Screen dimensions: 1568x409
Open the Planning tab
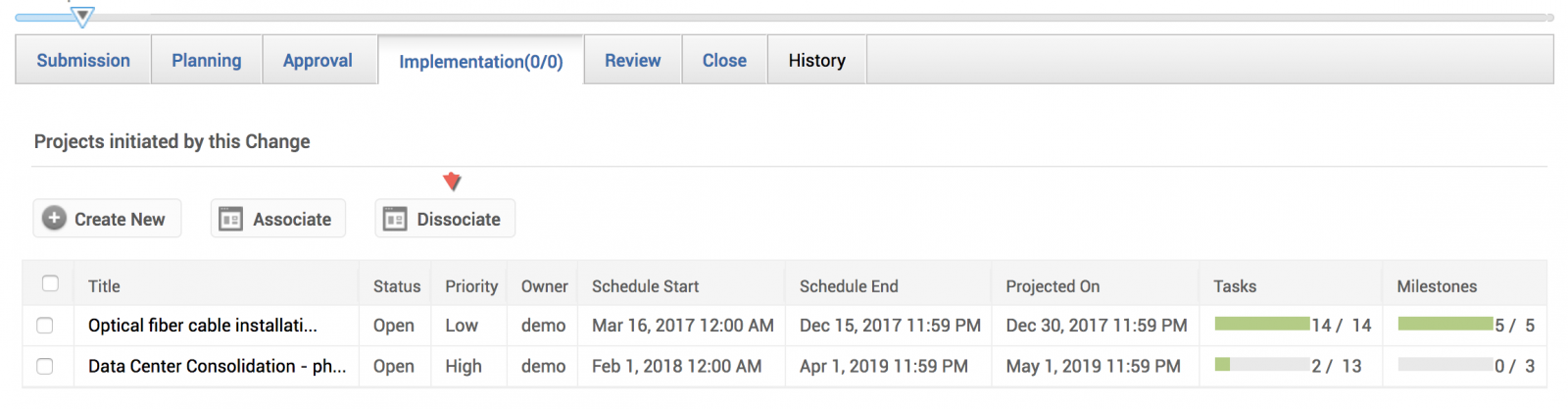pos(207,60)
